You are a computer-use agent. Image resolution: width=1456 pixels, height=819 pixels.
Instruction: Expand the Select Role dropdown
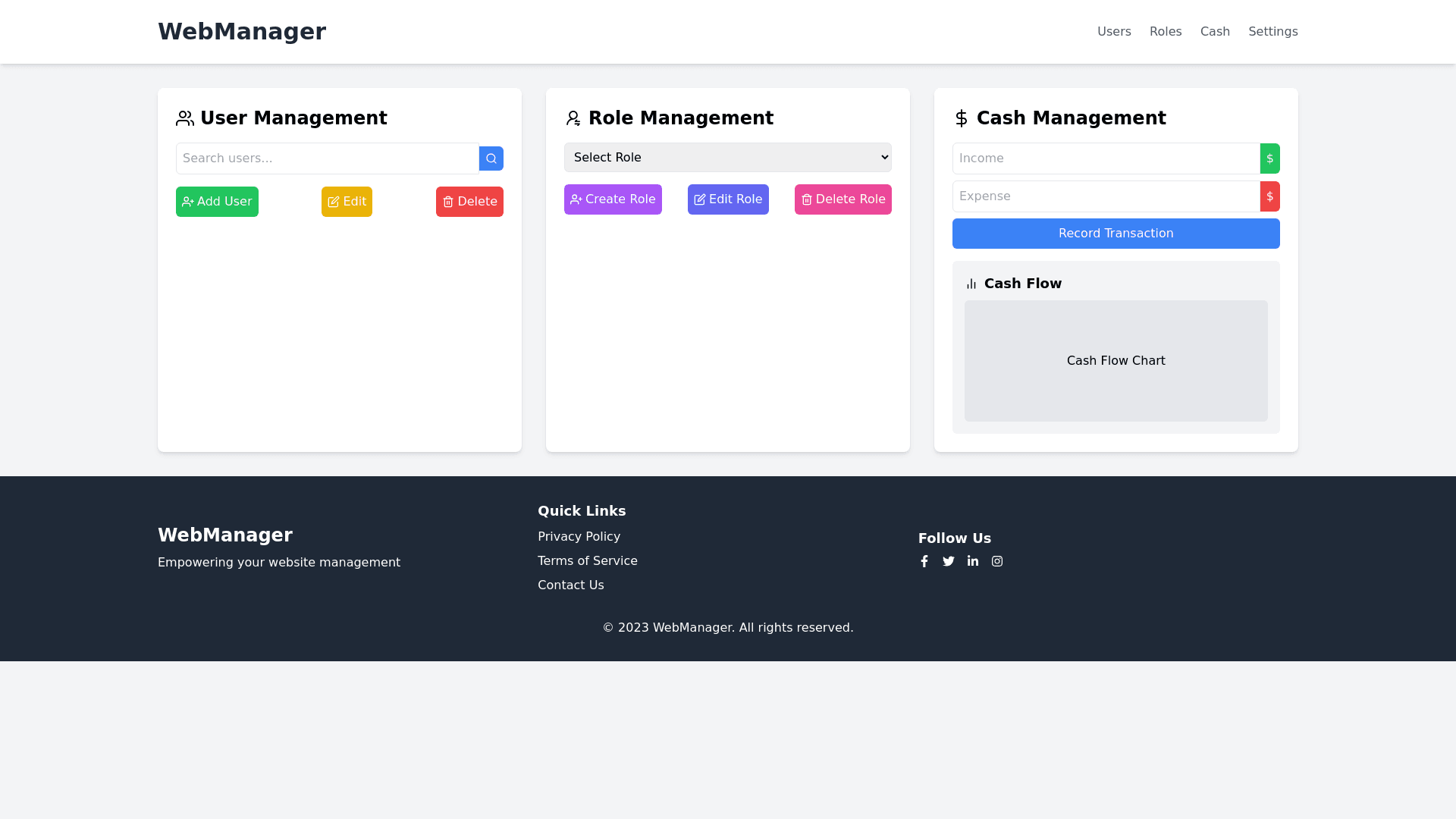tap(727, 158)
